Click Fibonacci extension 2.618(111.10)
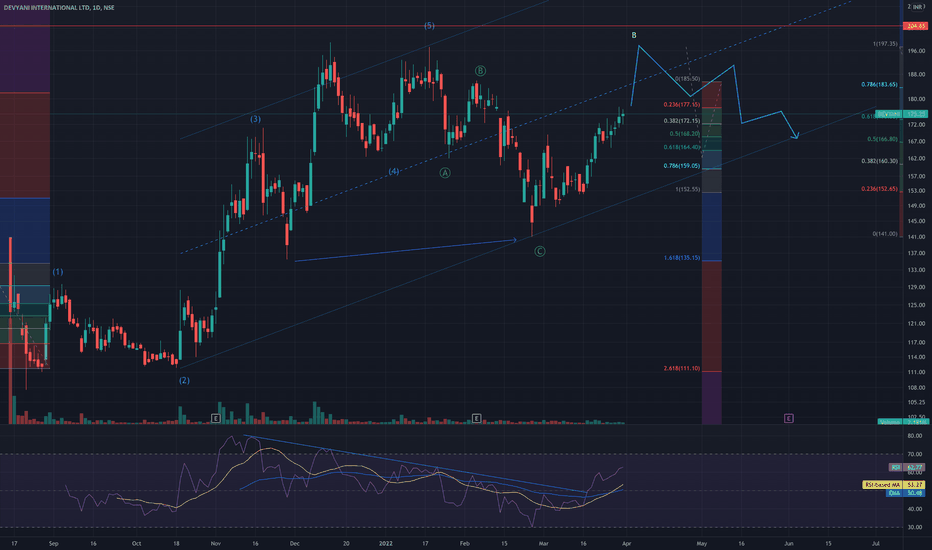The height and width of the screenshot is (550, 932). point(682,369)
